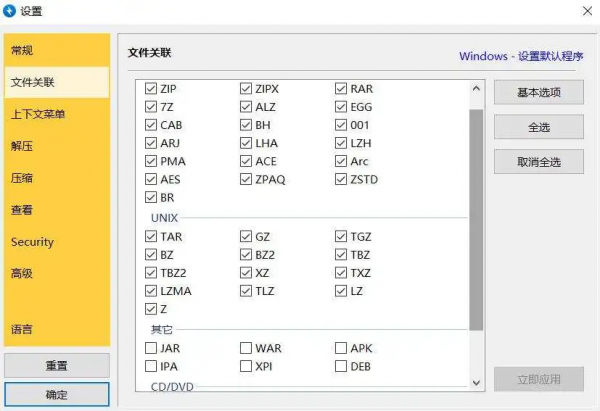Check the IPA checkbox
600x411 pixels.
[151, 366]
